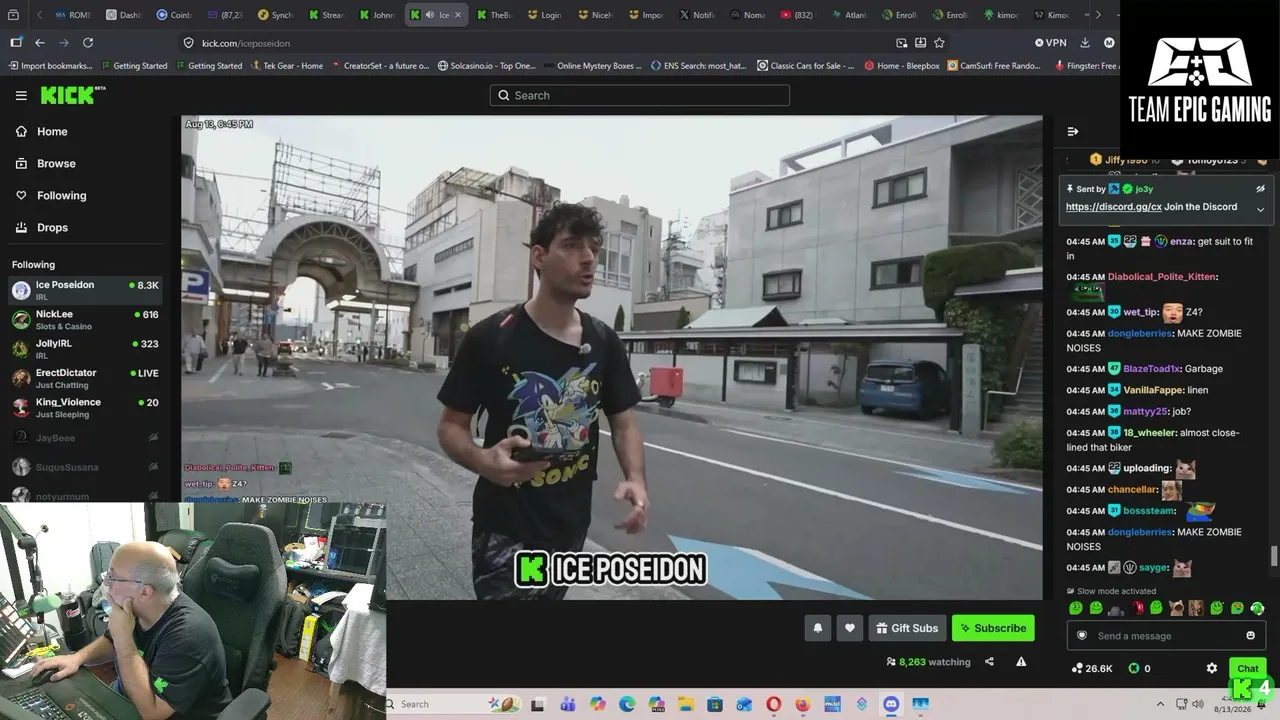Open Tek Gear - Home bookmark
Image resolution: width=1280 pixels, height=720 pixels.
pyautogui.click(x=286, y=66)
